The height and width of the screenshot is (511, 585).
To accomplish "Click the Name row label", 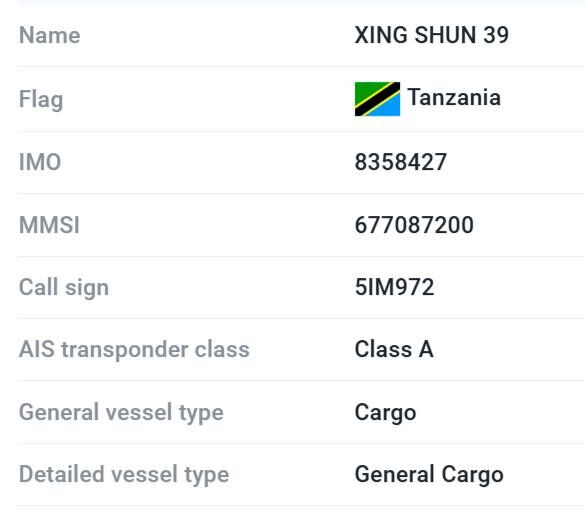I will point(50,35).
